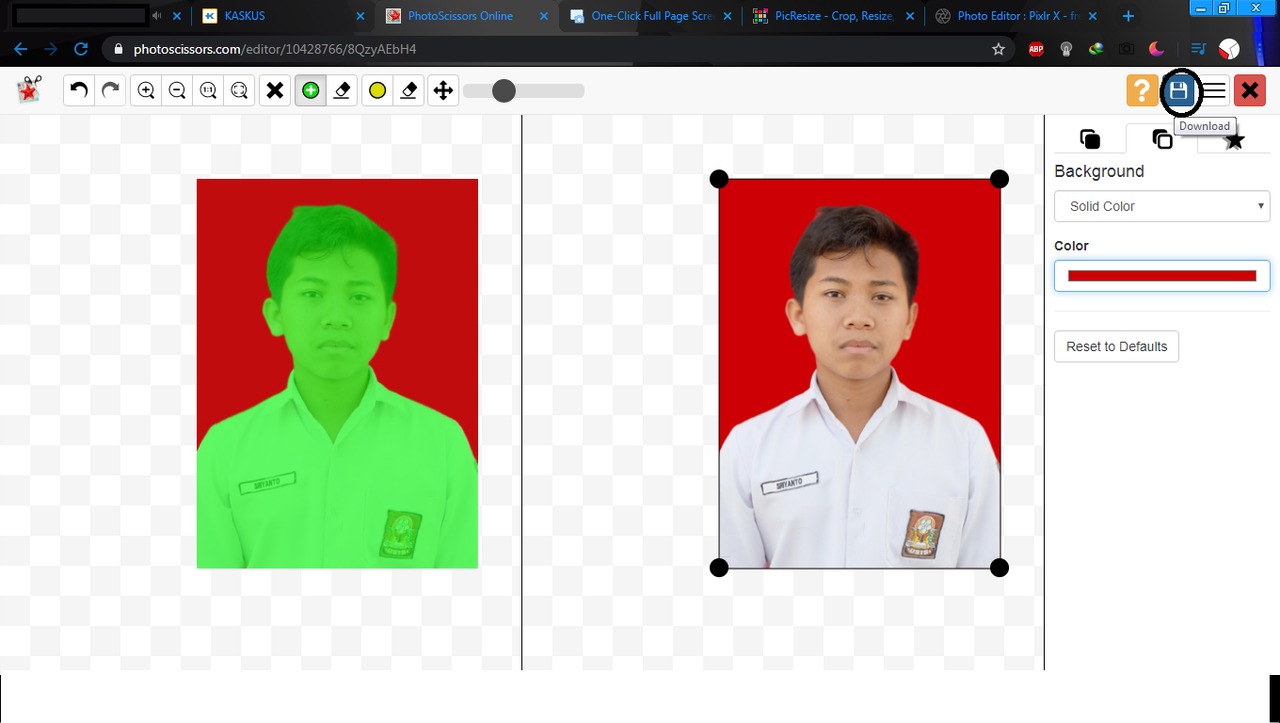Close the KASKUS tab
Screen dimensions: 1280x723
[360, 16]
